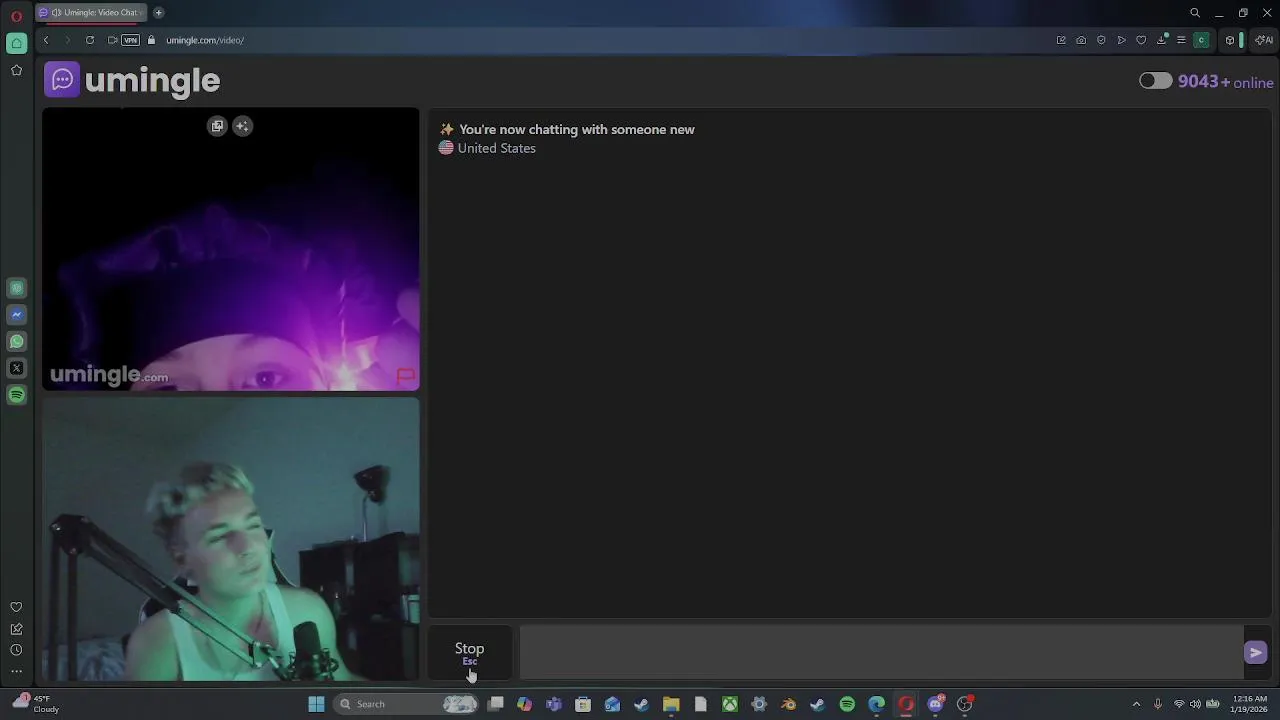
Task: Open WhatsApp in the Opera sidebar
Action: 16,341
